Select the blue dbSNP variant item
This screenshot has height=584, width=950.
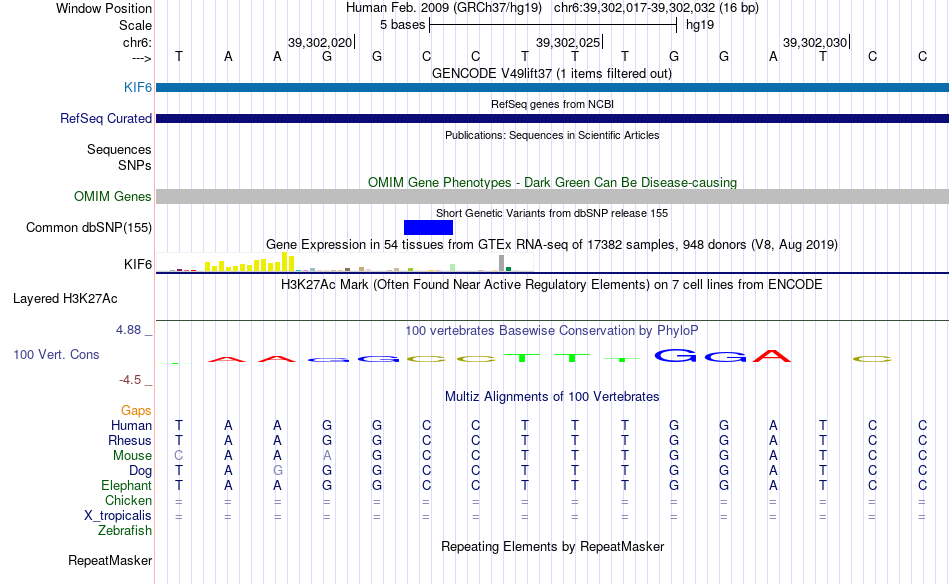click(x=428, y=227)
